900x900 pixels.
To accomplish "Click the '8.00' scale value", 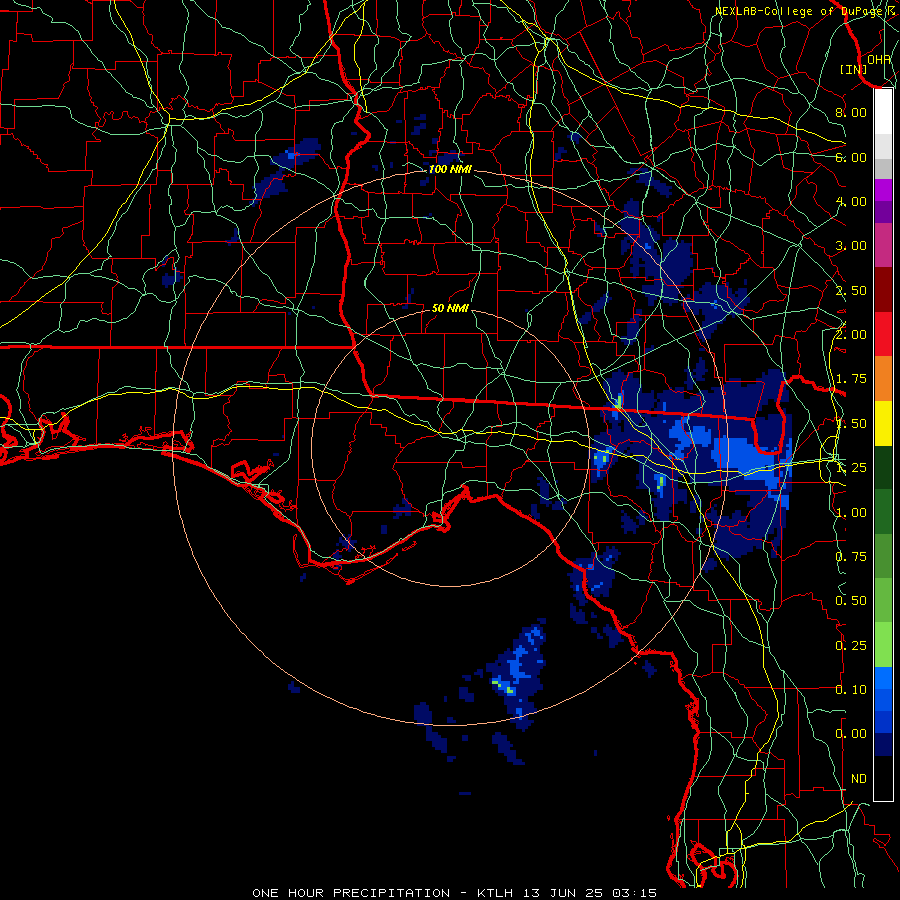I will coord(851,112).
